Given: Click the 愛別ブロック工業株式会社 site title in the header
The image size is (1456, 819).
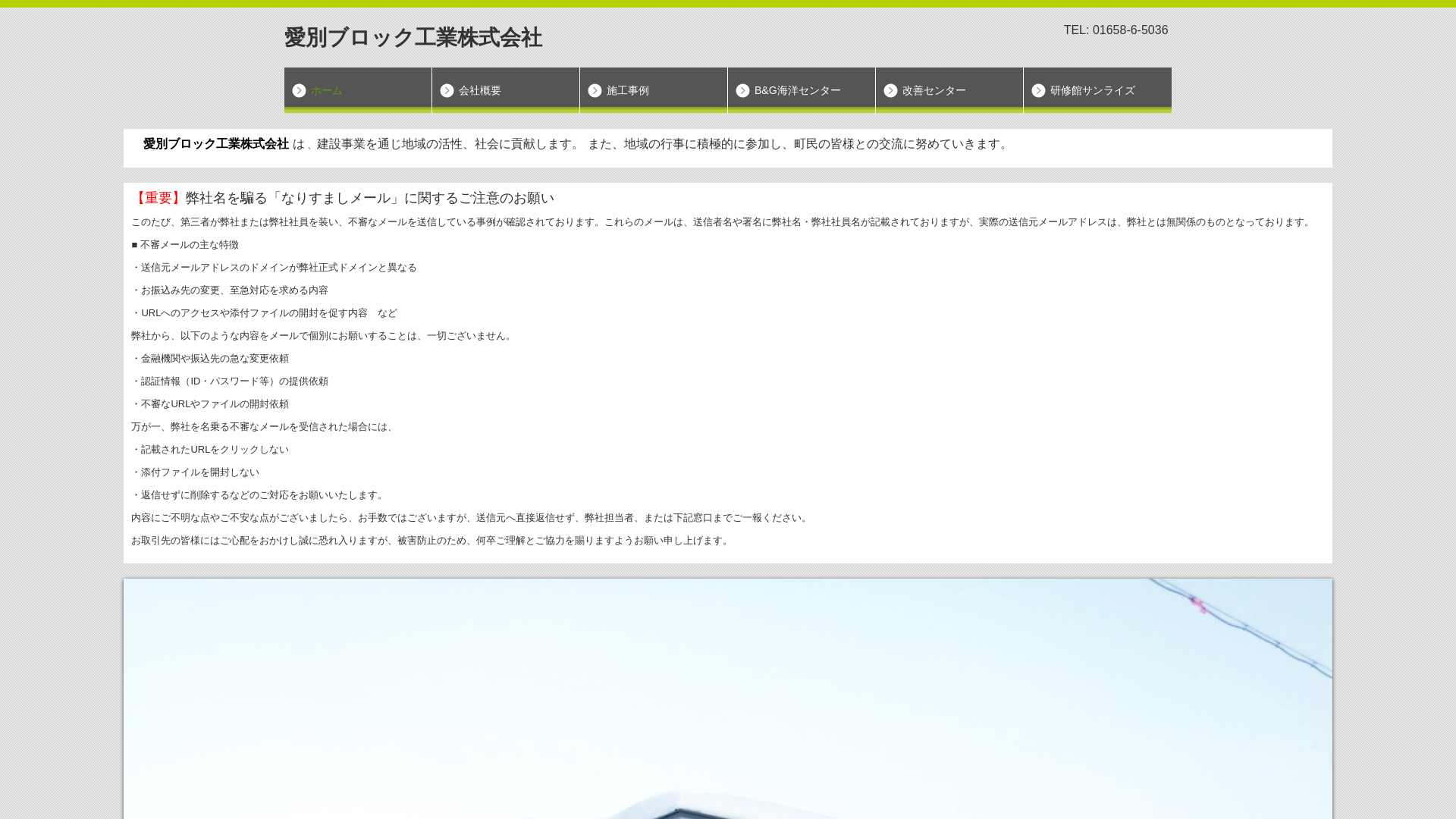Looking at the screenshot, I should click(x=413, y=37).
